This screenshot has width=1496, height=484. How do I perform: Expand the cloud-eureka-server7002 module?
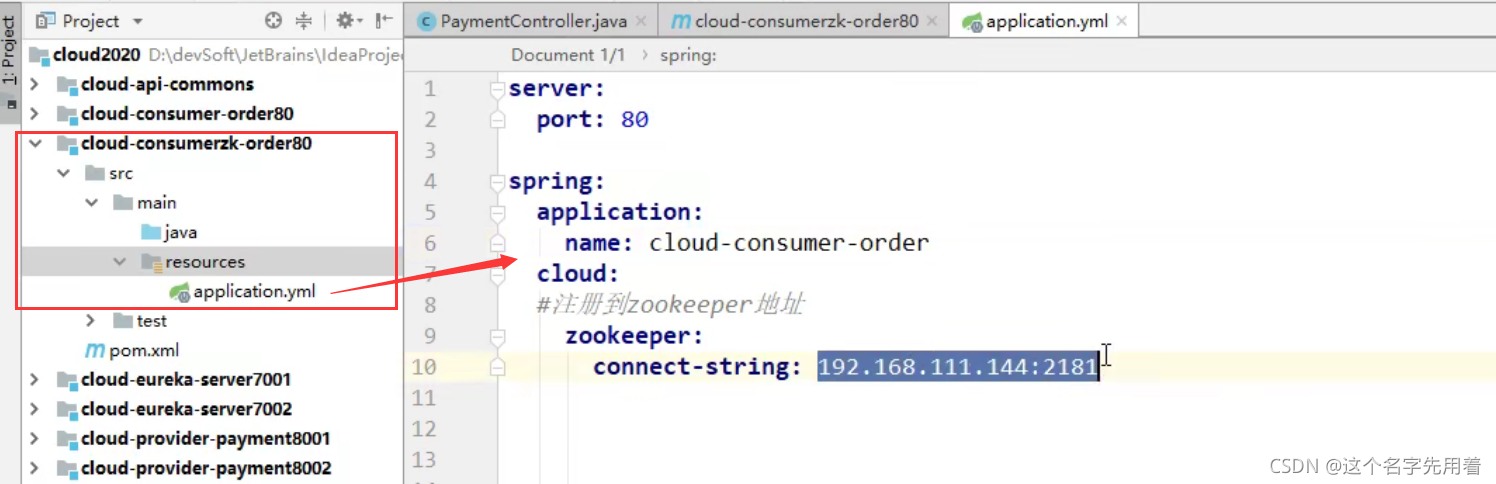[x=35, y=409]
